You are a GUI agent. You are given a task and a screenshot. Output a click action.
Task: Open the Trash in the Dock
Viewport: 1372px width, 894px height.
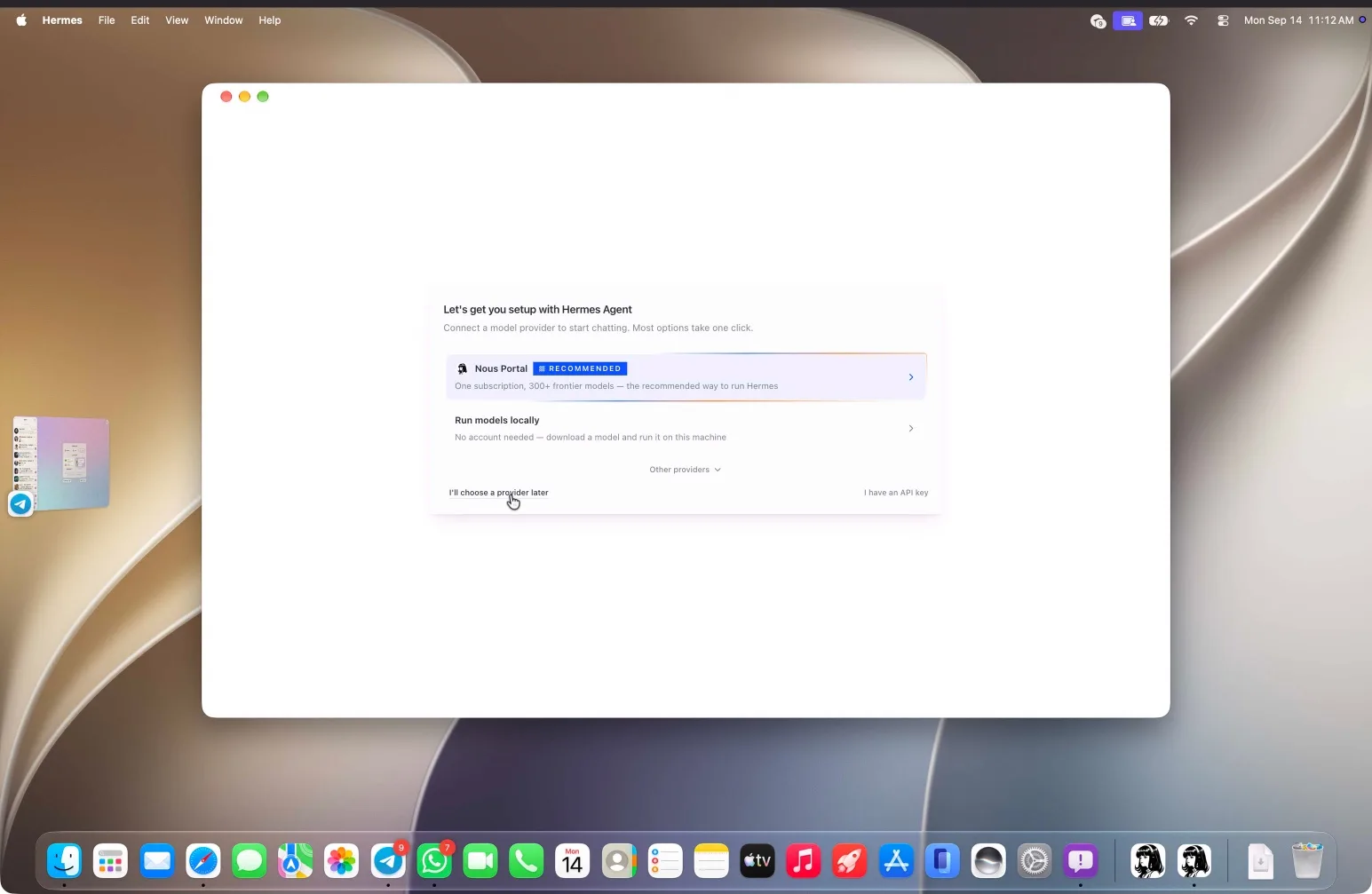point(1307,860)
